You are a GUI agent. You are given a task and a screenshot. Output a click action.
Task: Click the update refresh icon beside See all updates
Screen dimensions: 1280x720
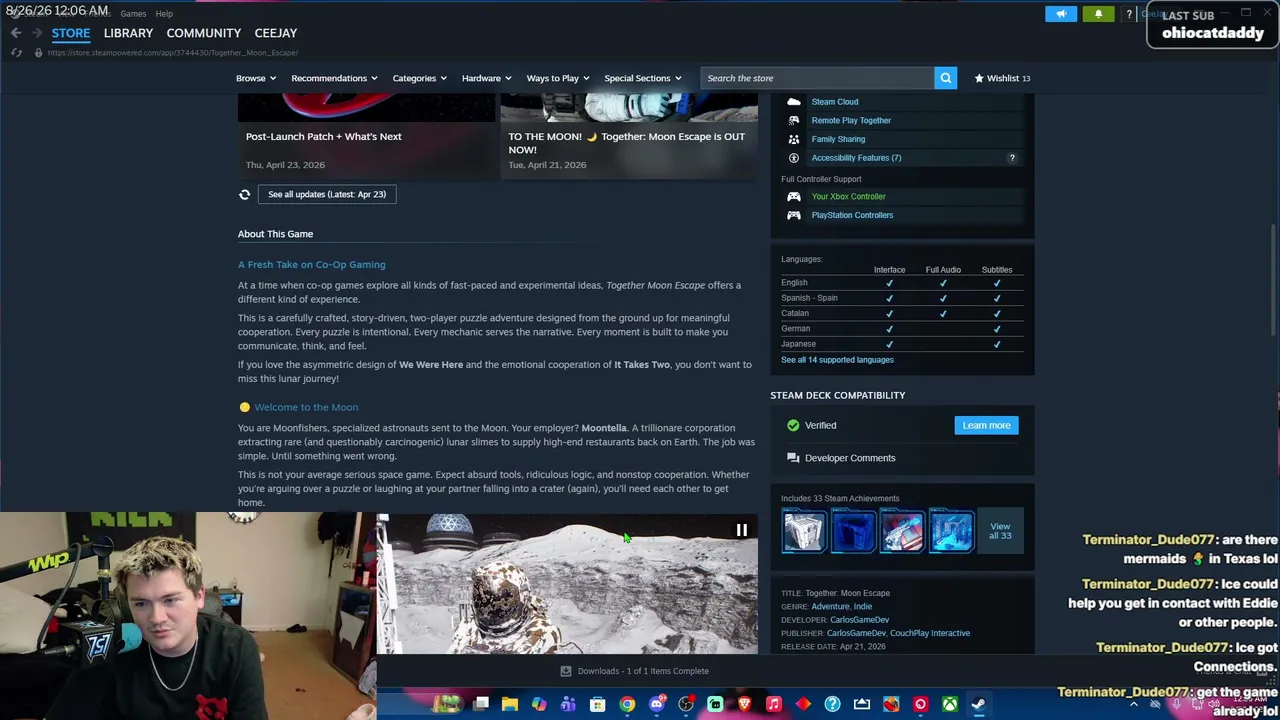point(244,194)
